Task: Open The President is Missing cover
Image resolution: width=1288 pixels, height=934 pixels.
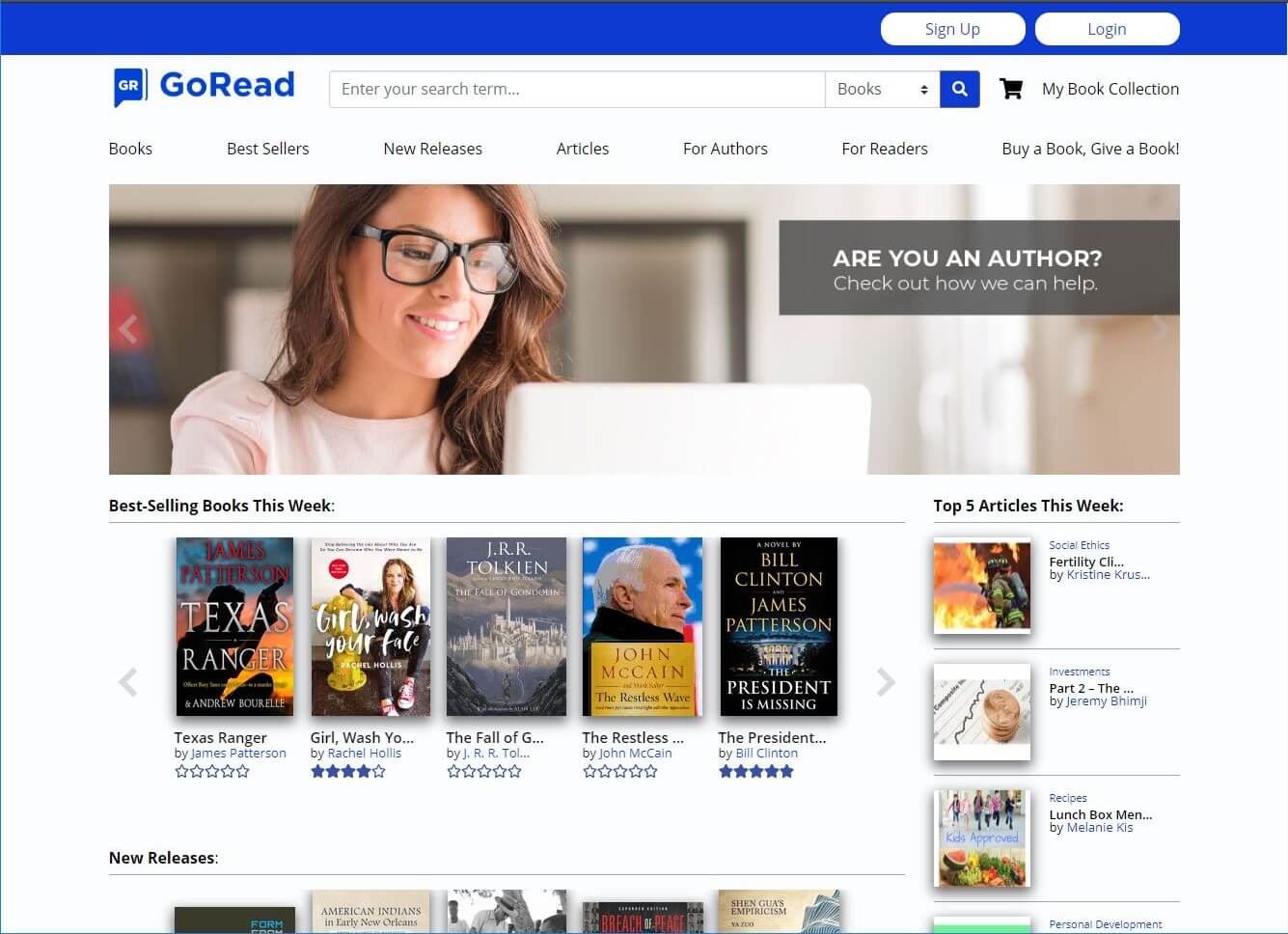Action: pyautogui.click(x=779, y=626)
